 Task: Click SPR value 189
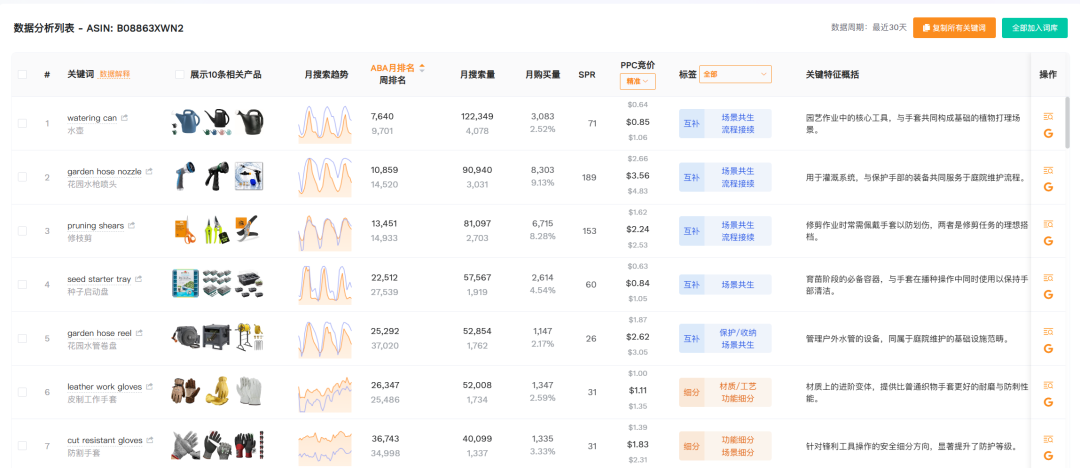point(589,177)
